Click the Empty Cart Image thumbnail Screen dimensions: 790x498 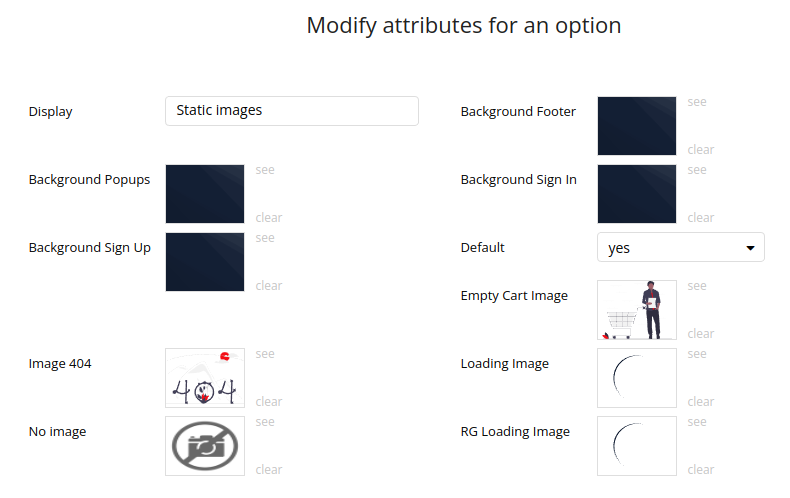point(637,310)
